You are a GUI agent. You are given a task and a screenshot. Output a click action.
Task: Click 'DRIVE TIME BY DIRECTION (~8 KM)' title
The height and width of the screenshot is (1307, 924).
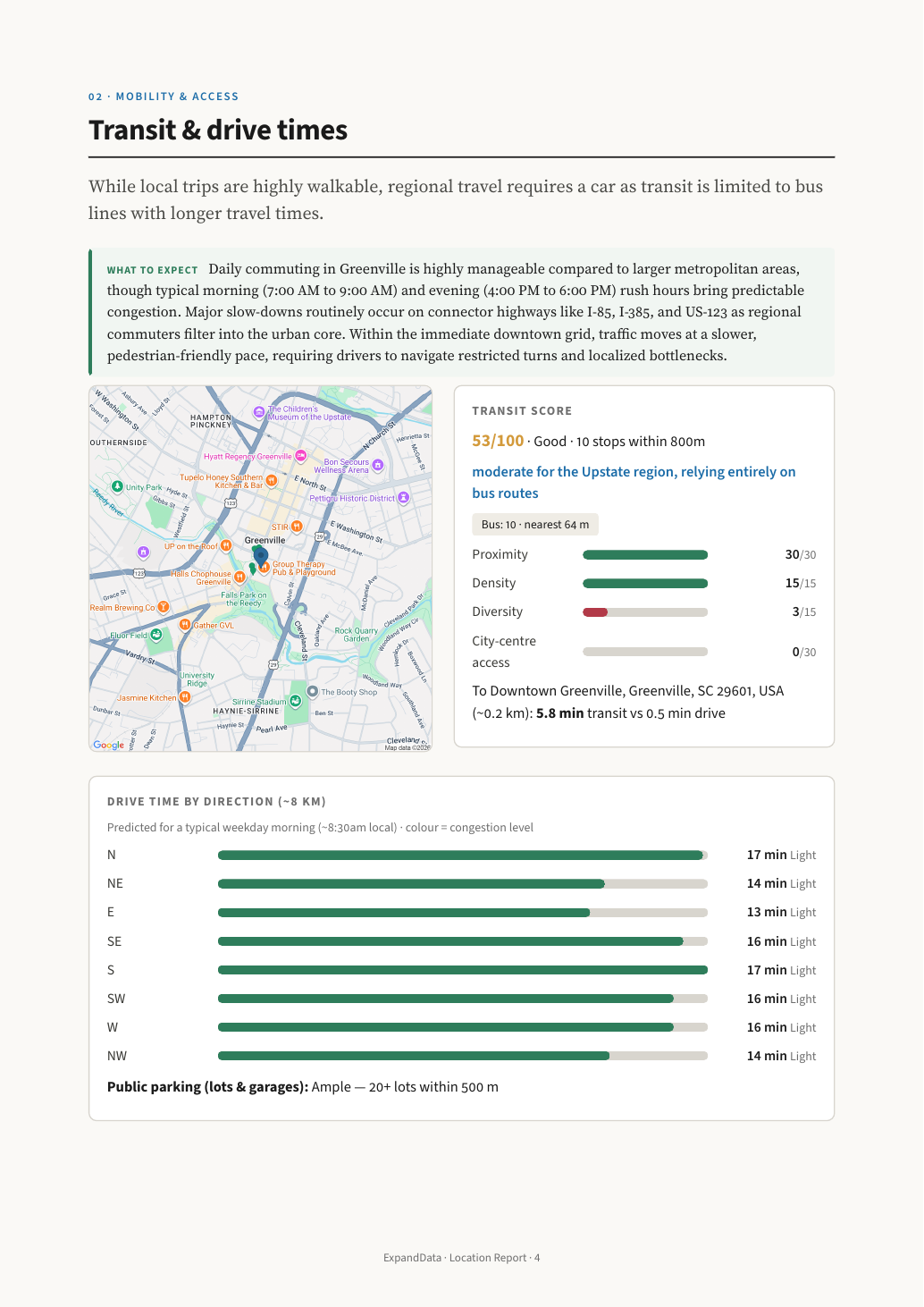[x=216, y=802]
